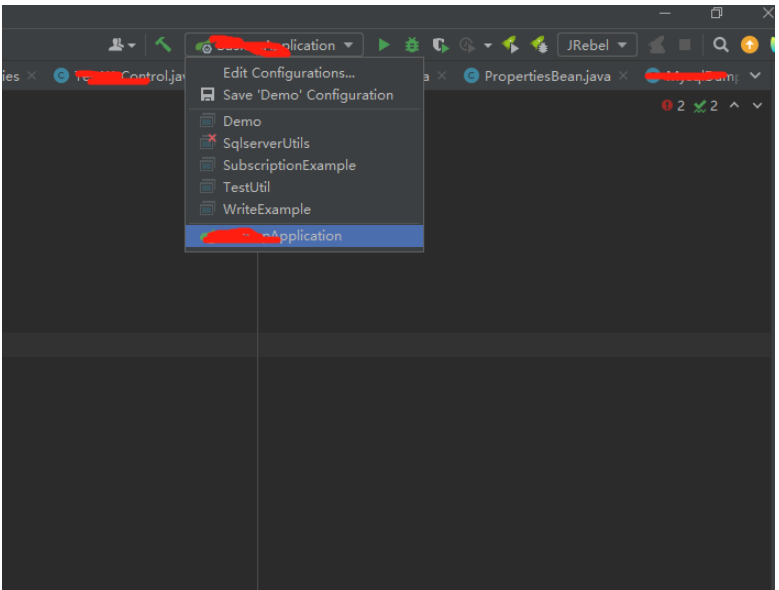779x590 pixels.
Task: Run the application with green play icon
Action: click(384, 45)
